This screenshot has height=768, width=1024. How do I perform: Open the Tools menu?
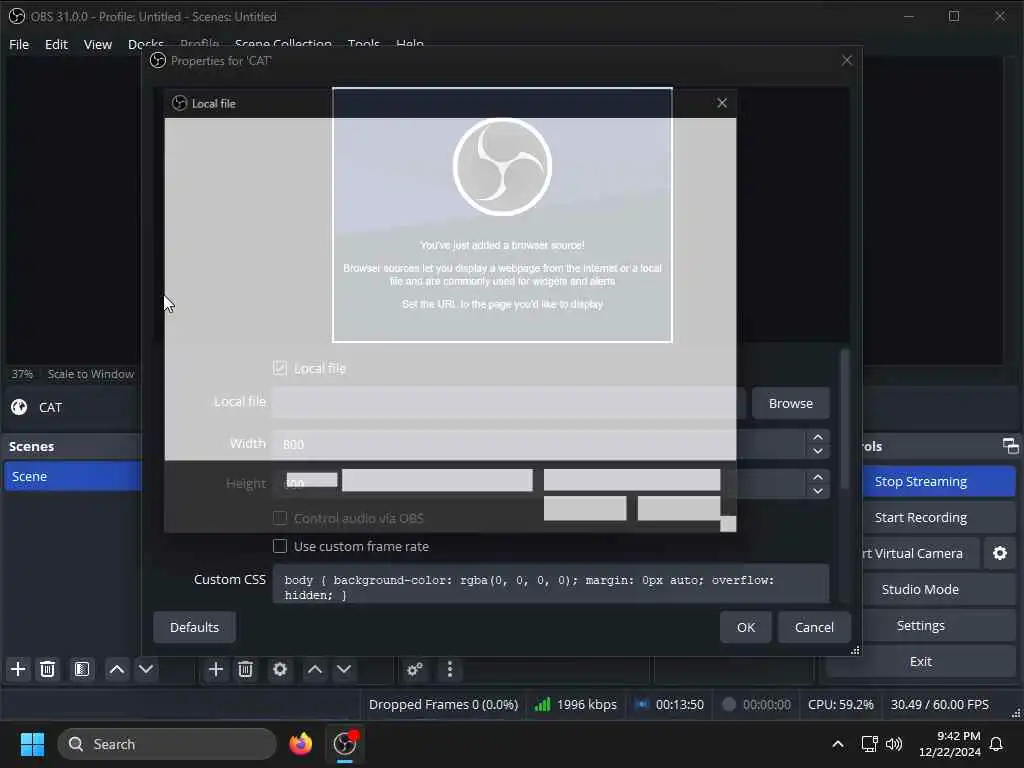364,44
